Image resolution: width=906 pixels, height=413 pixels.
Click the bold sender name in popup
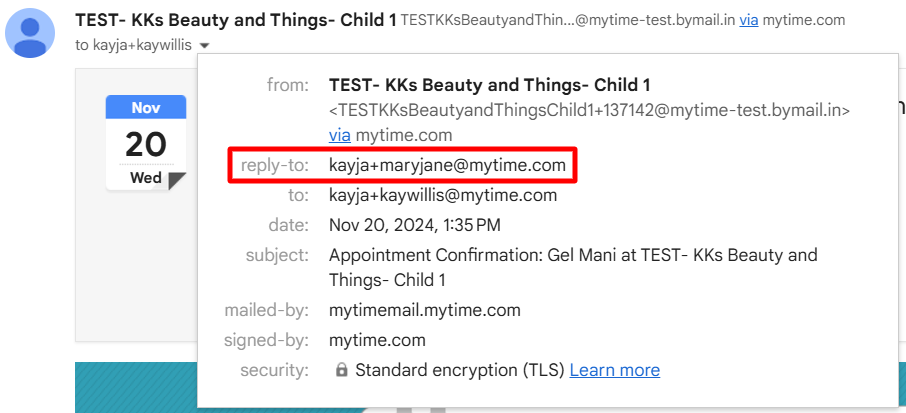click(x=490, y=85)
